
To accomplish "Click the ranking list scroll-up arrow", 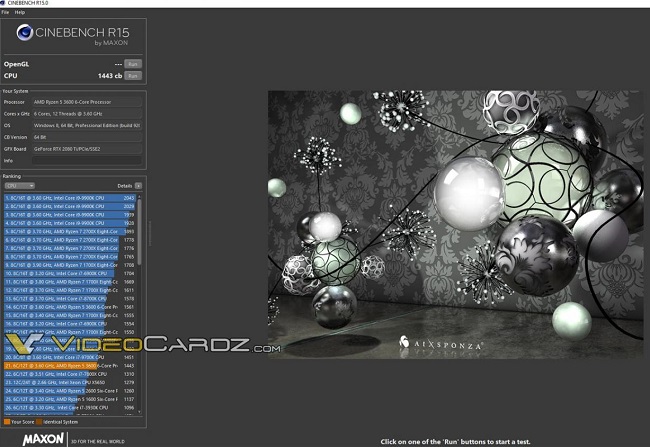I will 139,196.
